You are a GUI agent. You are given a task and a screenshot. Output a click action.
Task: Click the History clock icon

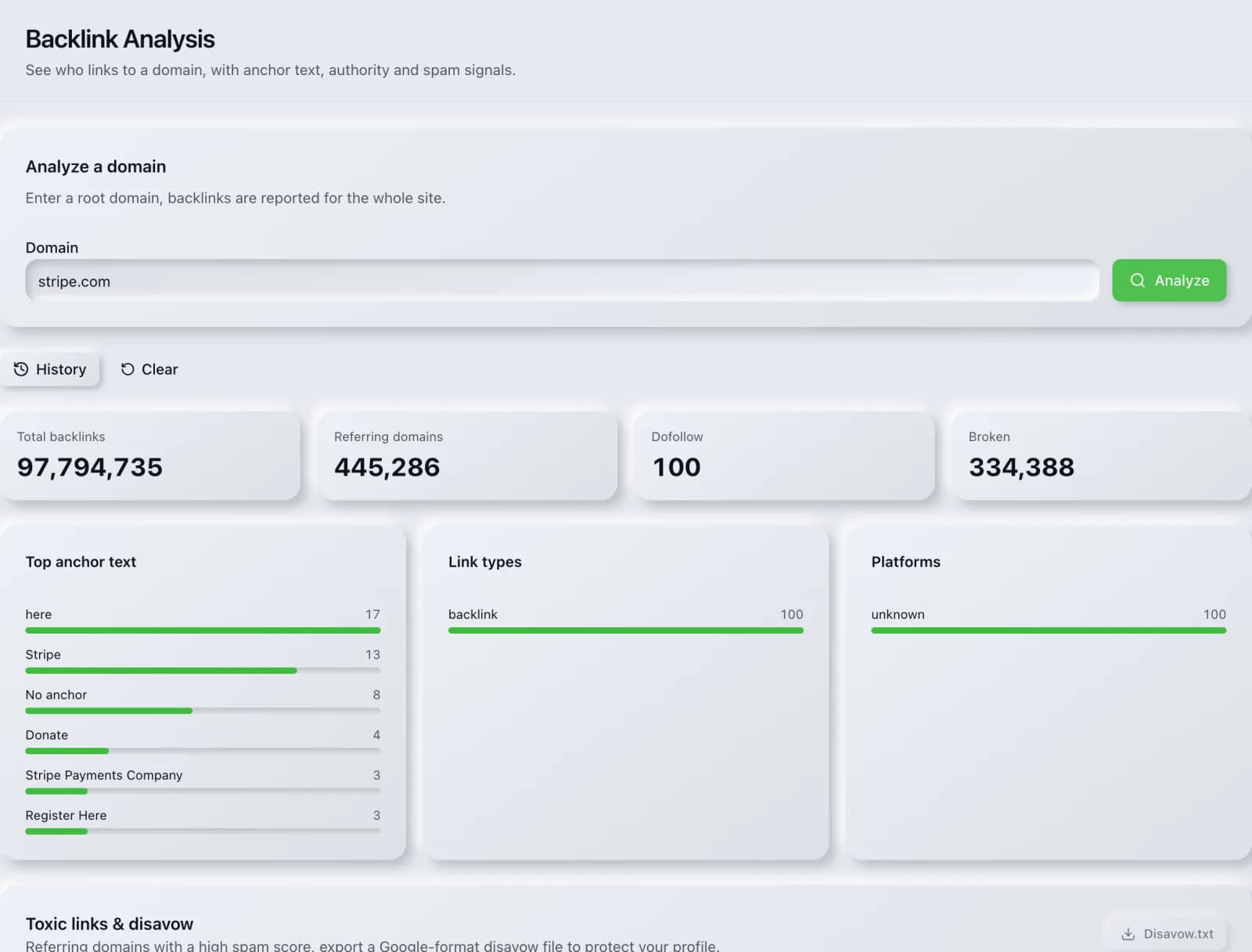tap(21, 369)
